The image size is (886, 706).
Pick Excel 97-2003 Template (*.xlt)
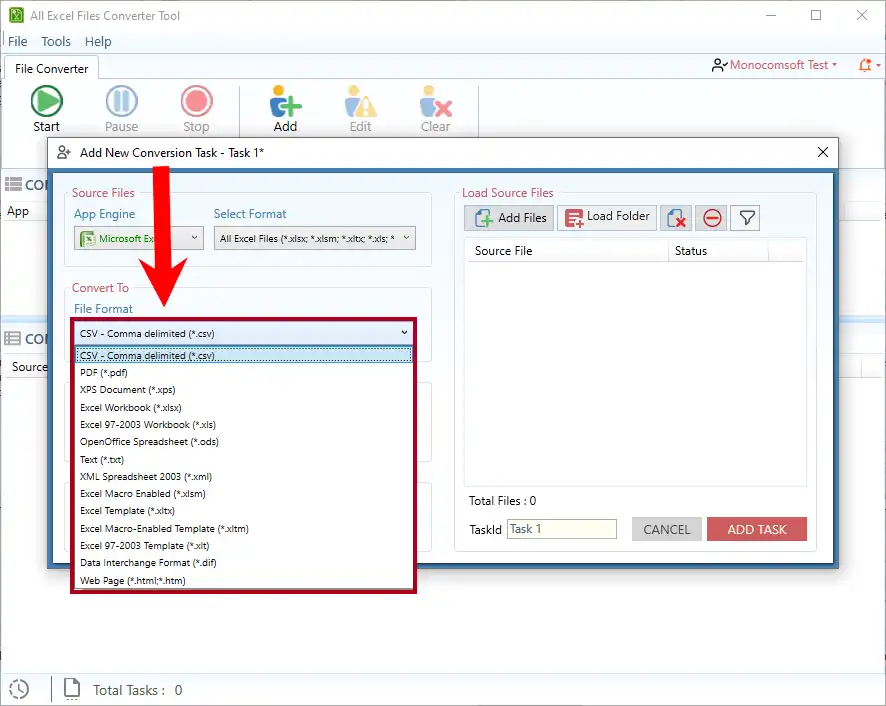click(244, 545)
